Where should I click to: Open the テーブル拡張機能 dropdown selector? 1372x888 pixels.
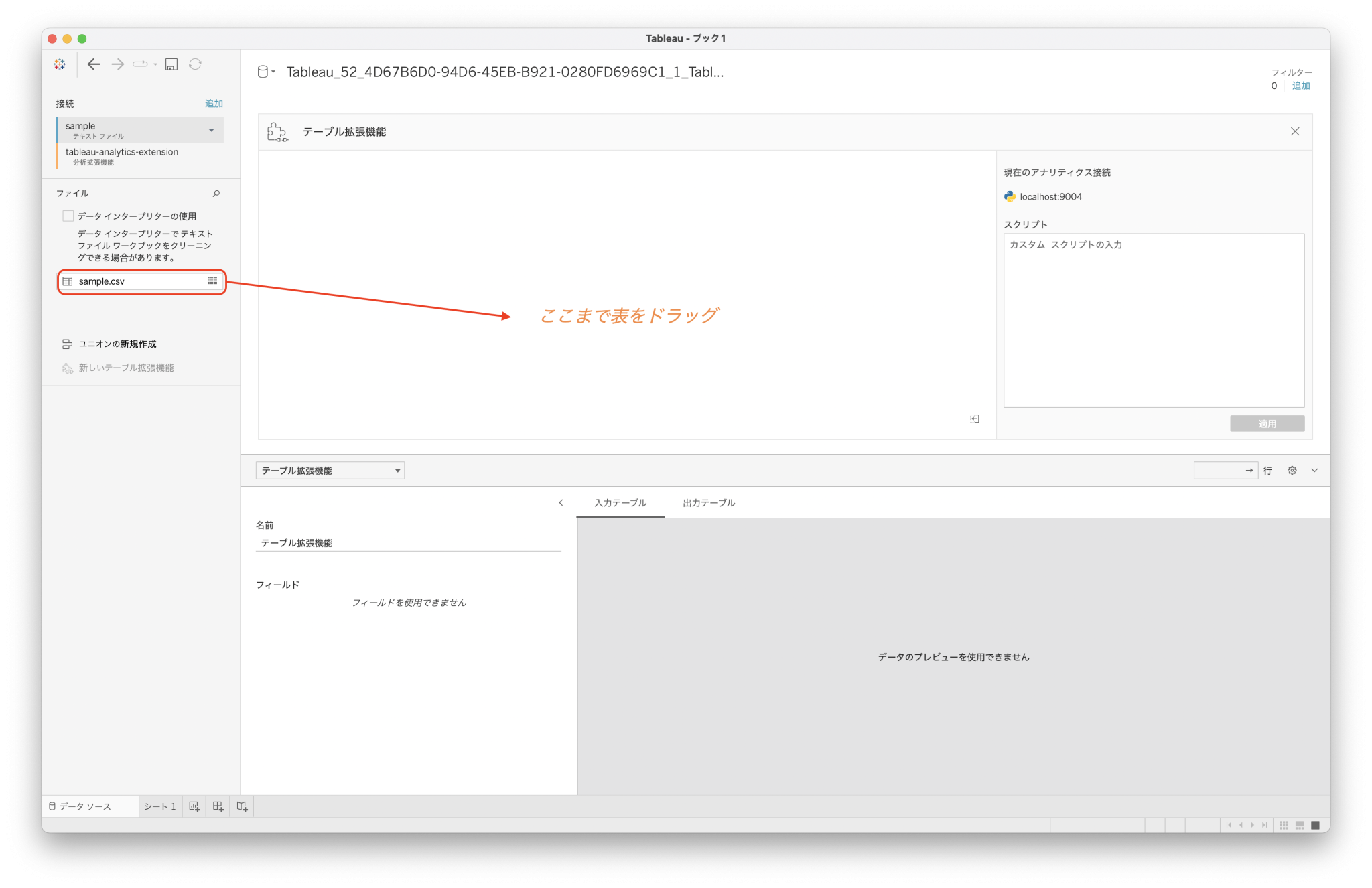pyautogui.click(x=330, y=470)
